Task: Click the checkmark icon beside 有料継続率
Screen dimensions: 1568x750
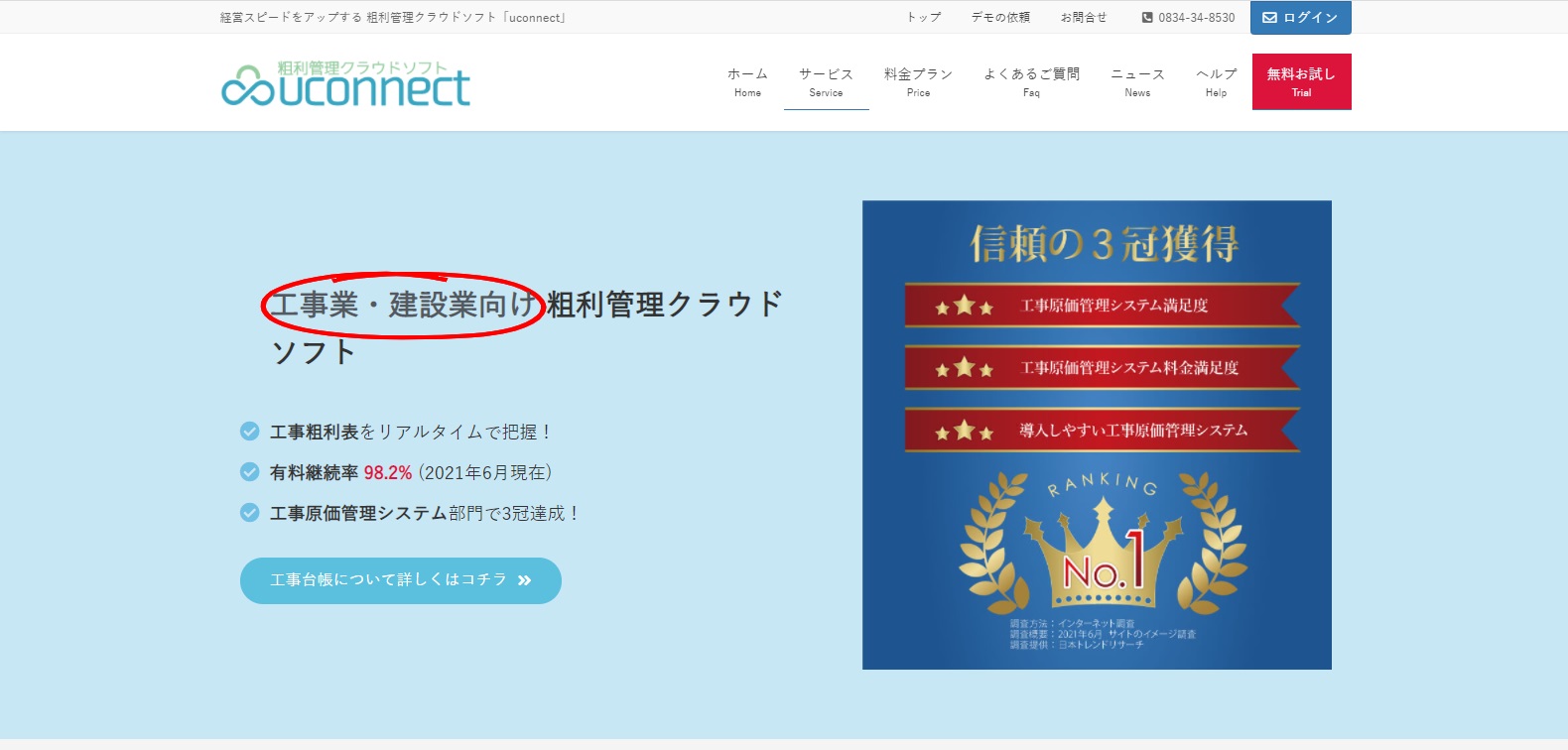Action: pos(250,471)
